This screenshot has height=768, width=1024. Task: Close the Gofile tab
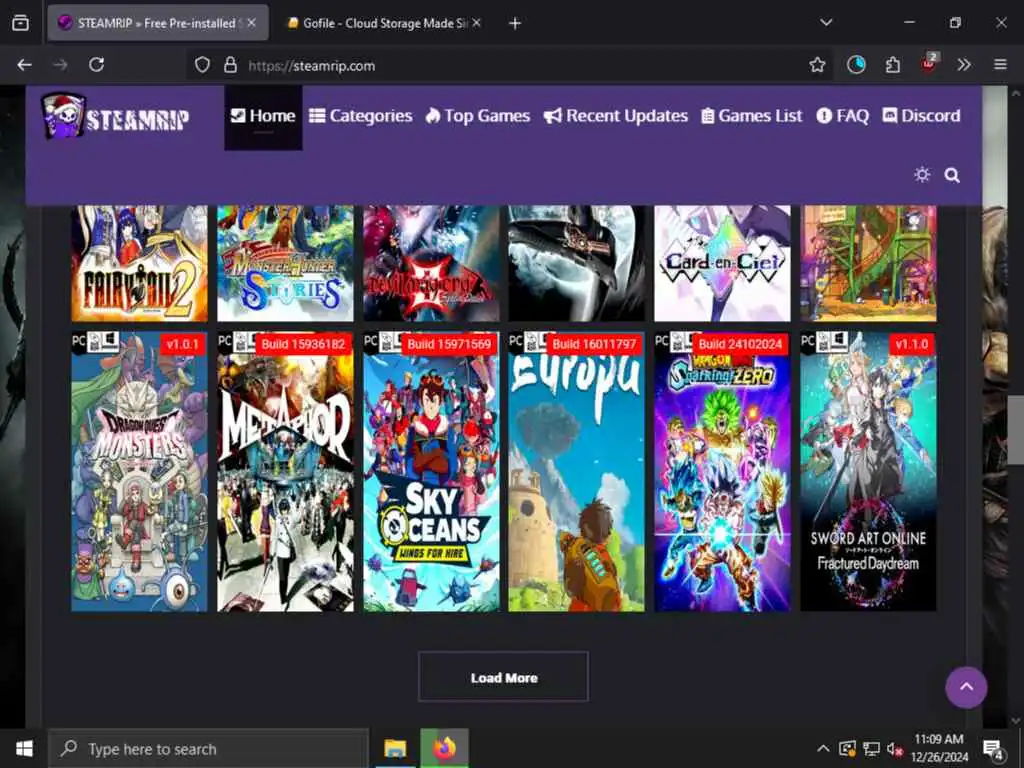477,23
